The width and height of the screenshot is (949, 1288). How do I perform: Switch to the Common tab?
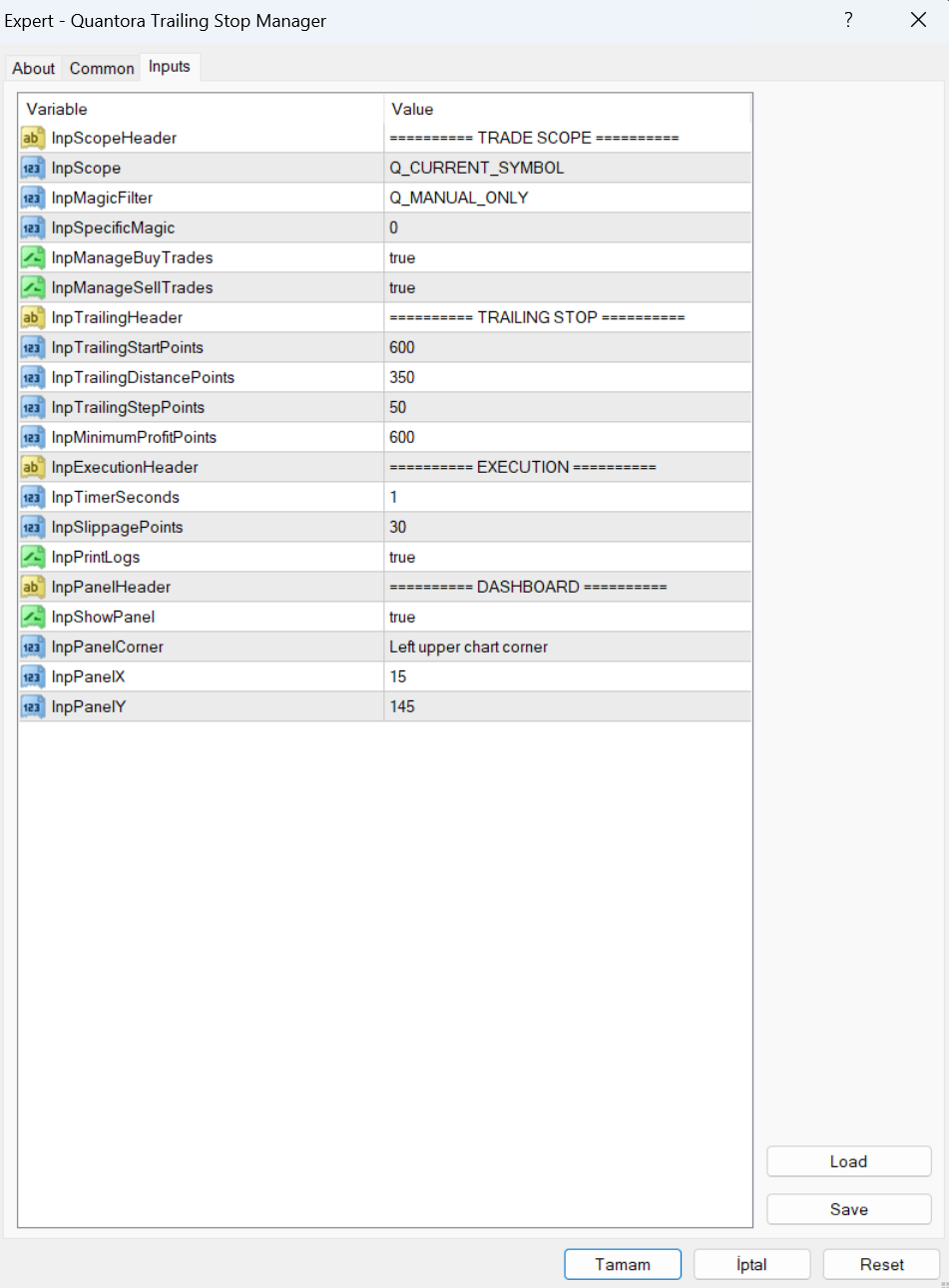[102, 68]
